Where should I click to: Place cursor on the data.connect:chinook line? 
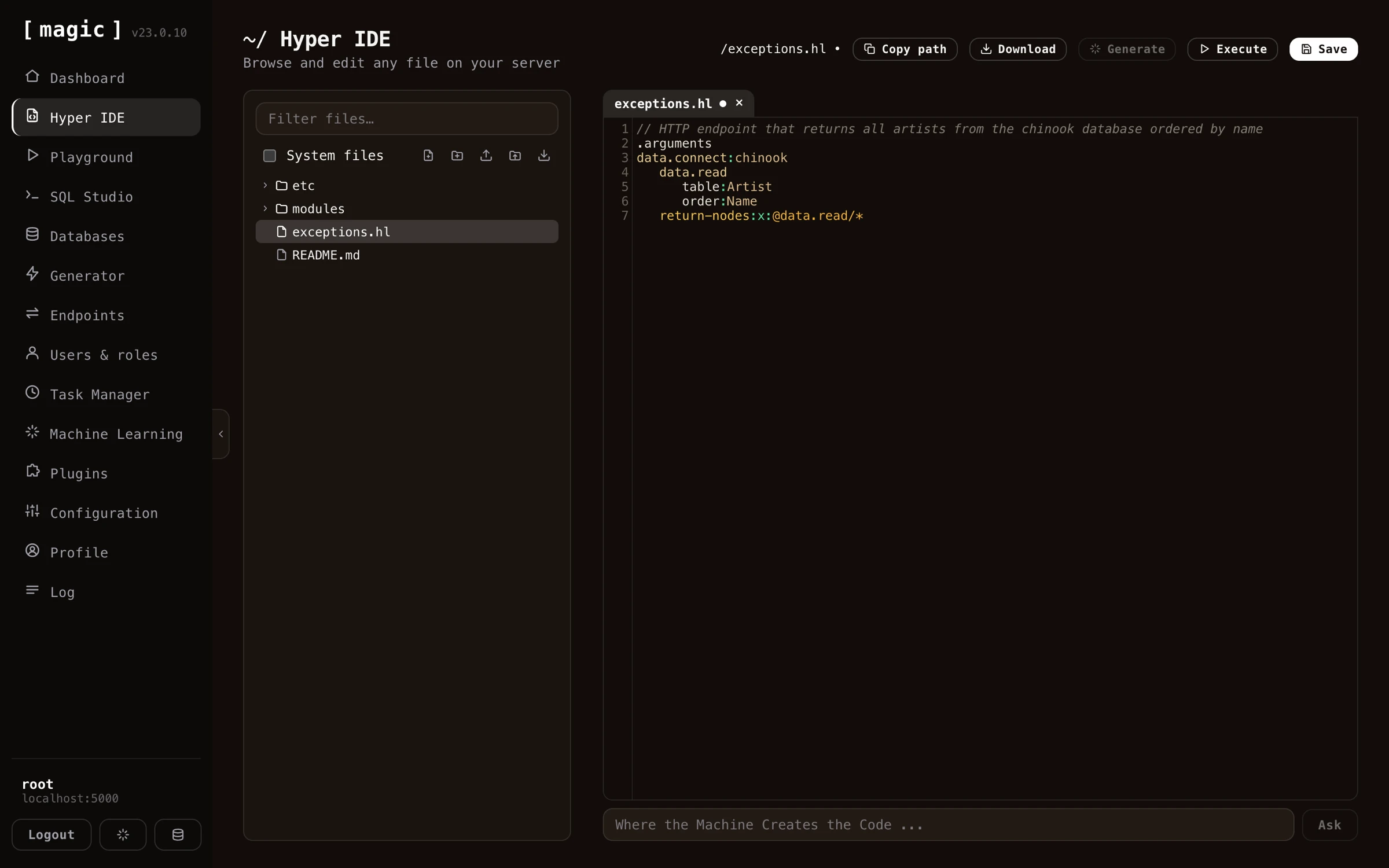(x=712, y=158)
